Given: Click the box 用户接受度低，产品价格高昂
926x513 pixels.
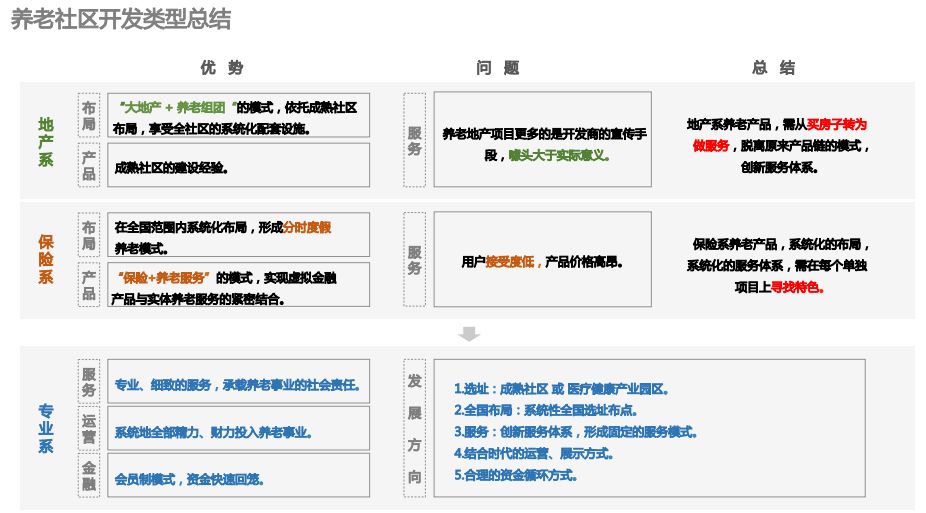Looking at the screenshot, I should click(x=543, y=259).
